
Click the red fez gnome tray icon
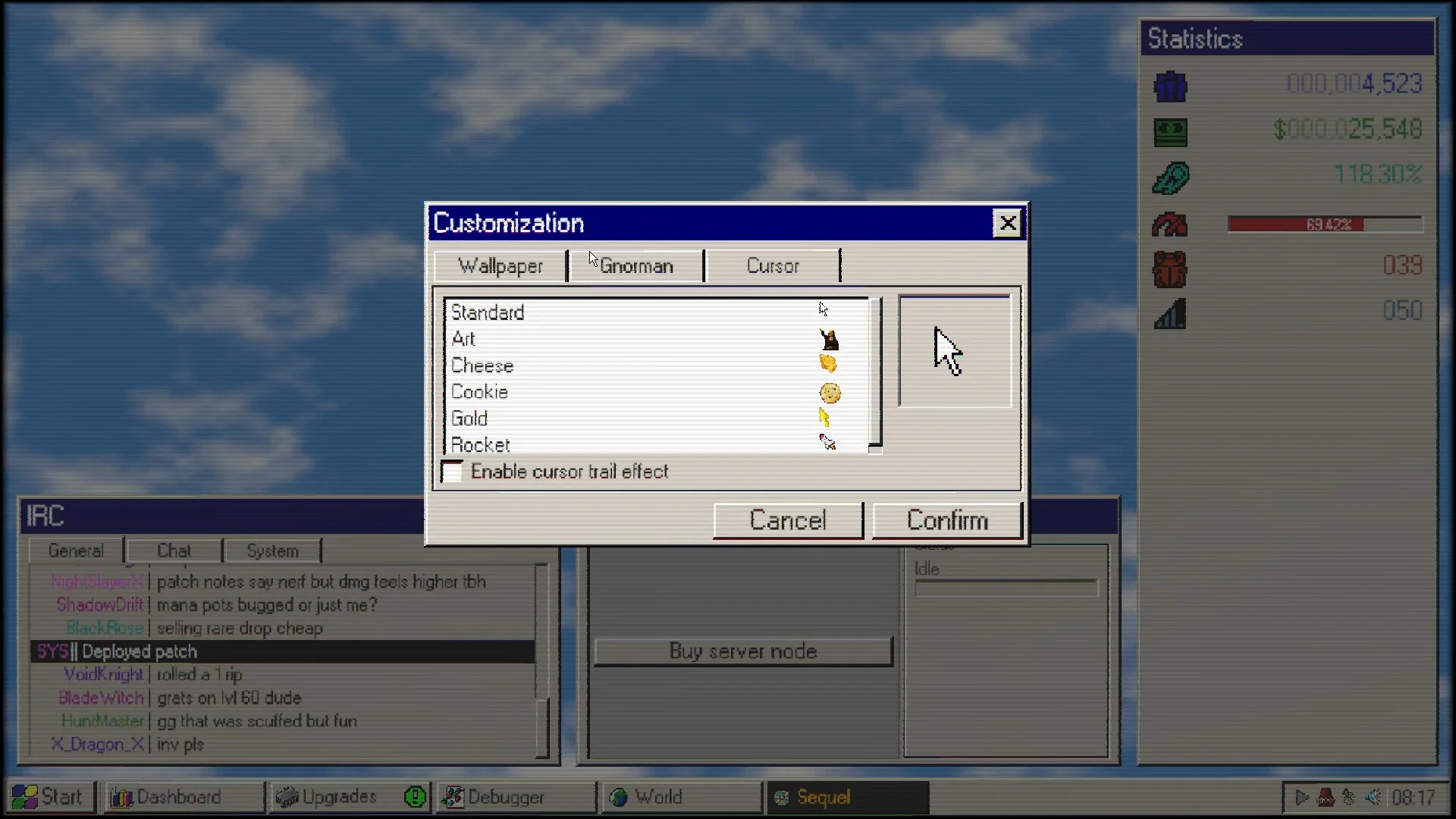(x=1326, y=798)
